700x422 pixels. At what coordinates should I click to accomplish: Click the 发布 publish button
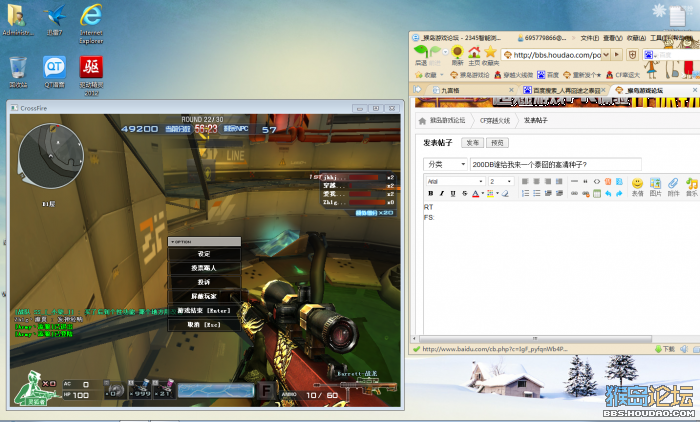[472, 142]
